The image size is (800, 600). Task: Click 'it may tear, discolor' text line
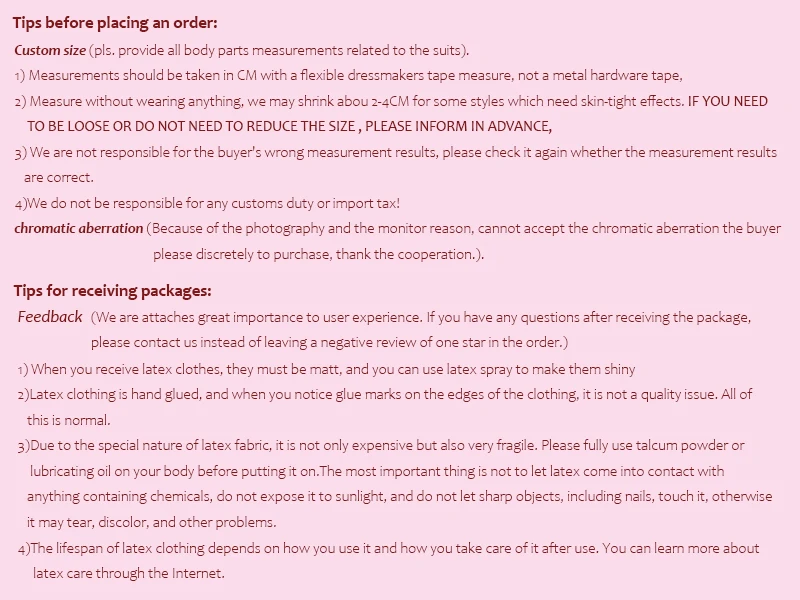click(x=152, y=522)
